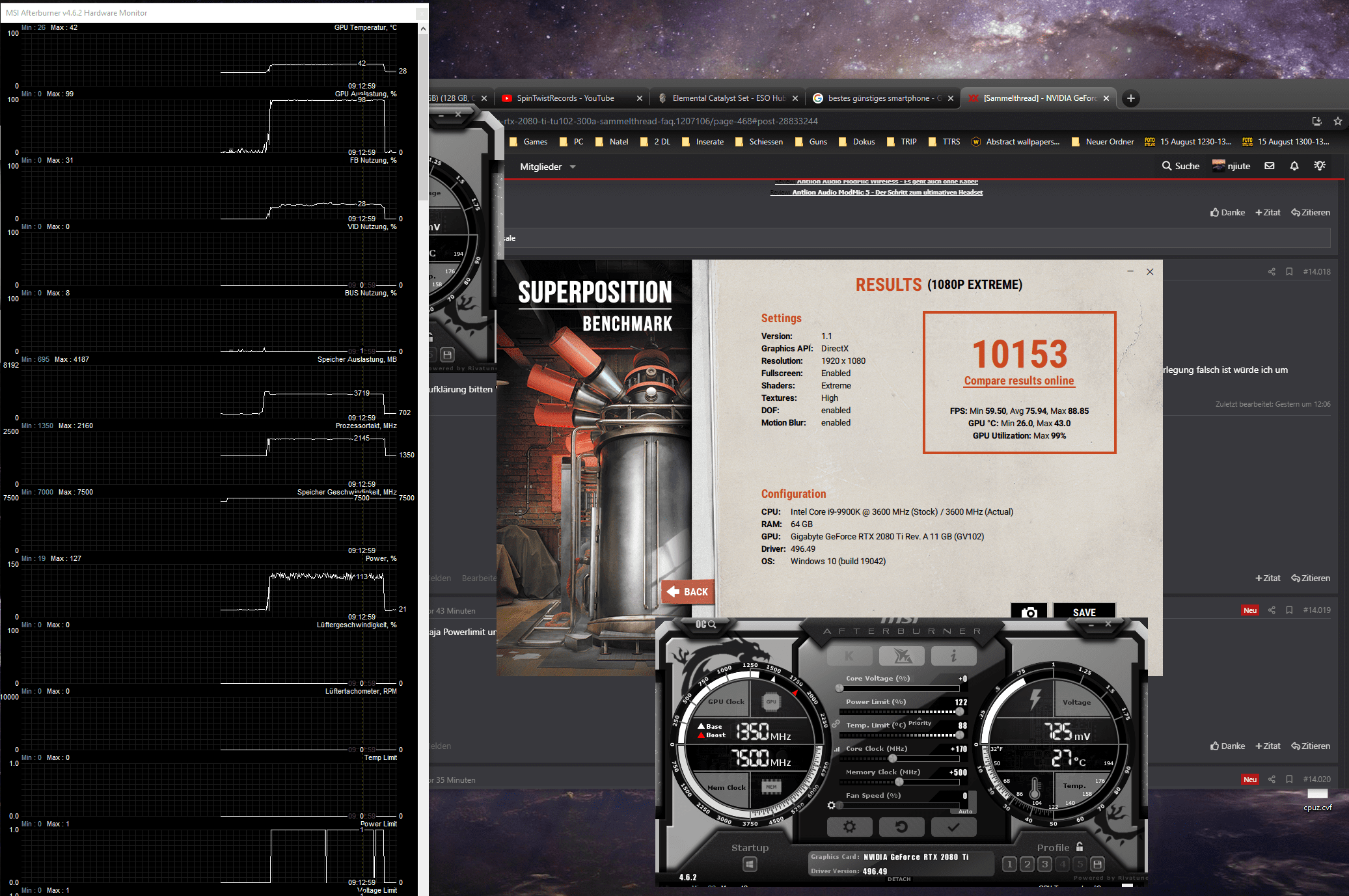Click the Afterburner jet fighter logo button
Image resolution: width=1349 pixels, height=896 pixels.
[901, 656]
